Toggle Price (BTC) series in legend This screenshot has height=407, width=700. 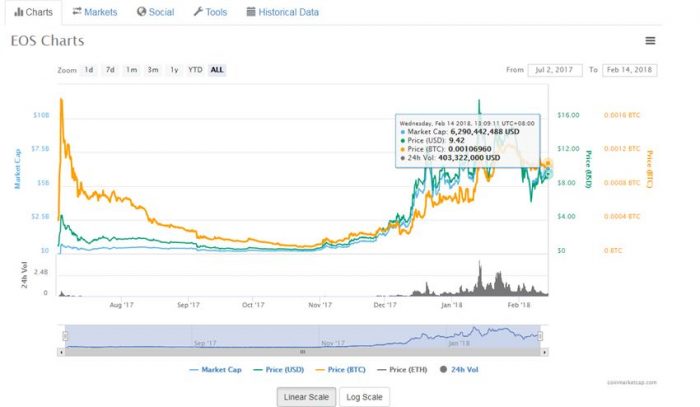340,370
